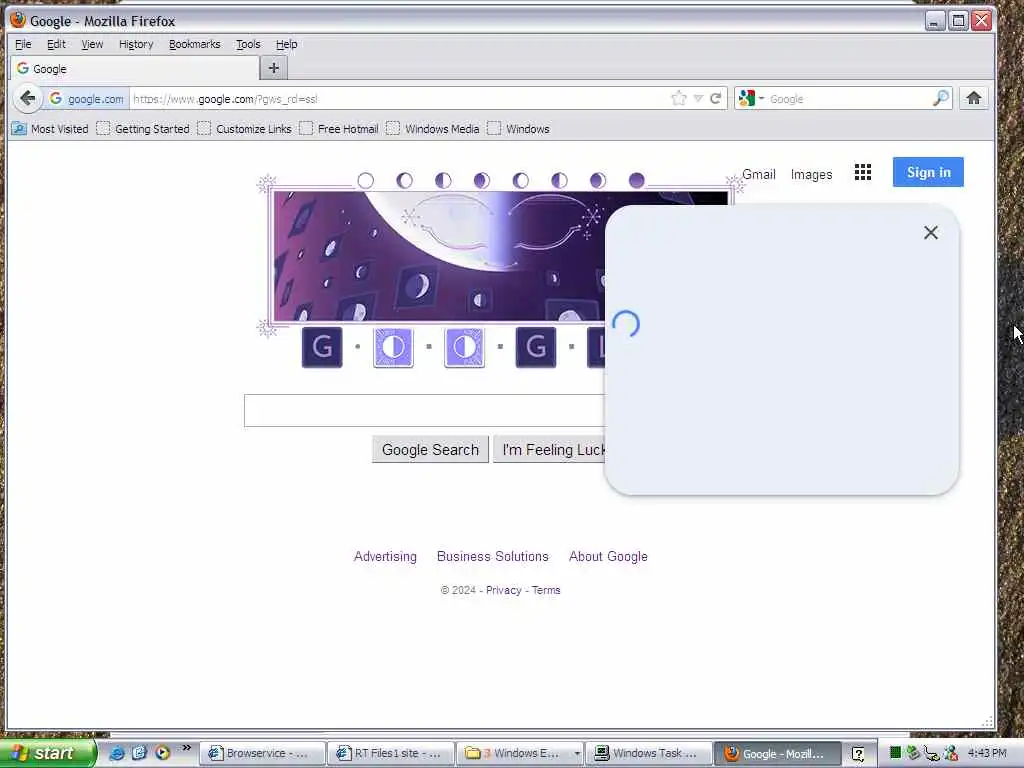This screenshot has width=1024, height=768.
Task: Open the location bar history dropdown arrow
Action: pyautogui.click(x=698, y=99)
